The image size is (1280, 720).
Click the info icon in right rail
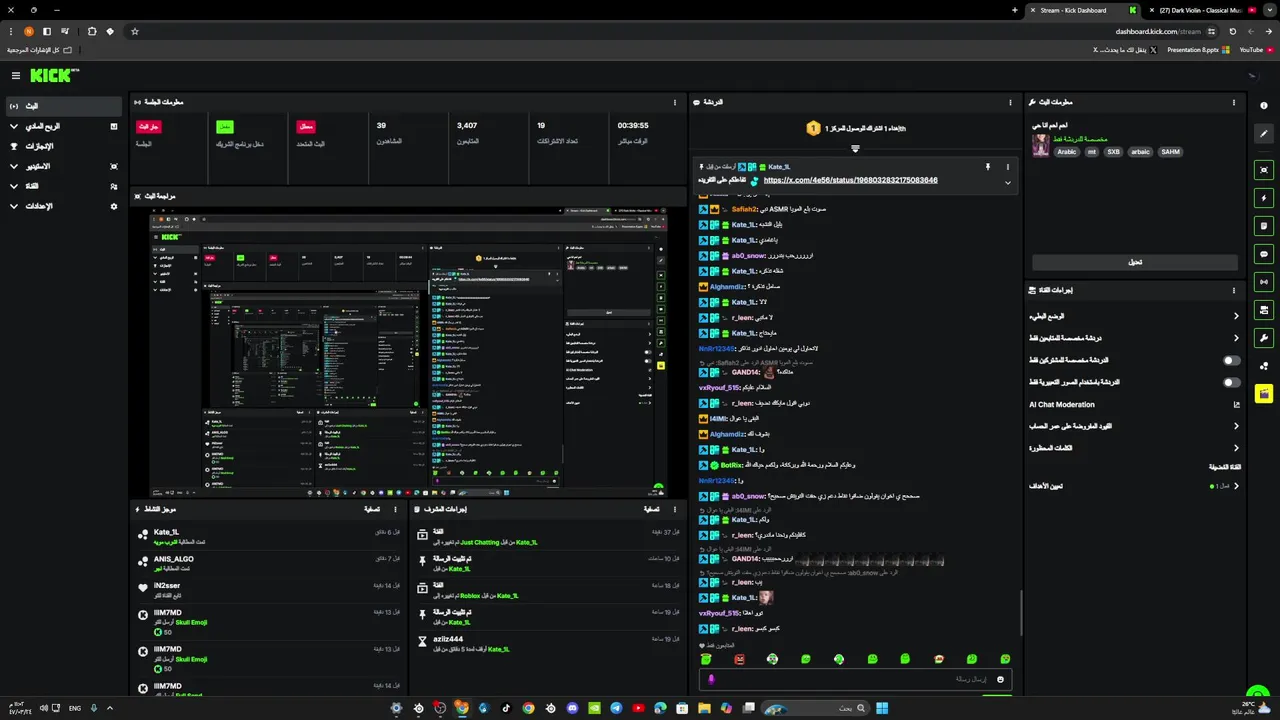point(1264,106)
